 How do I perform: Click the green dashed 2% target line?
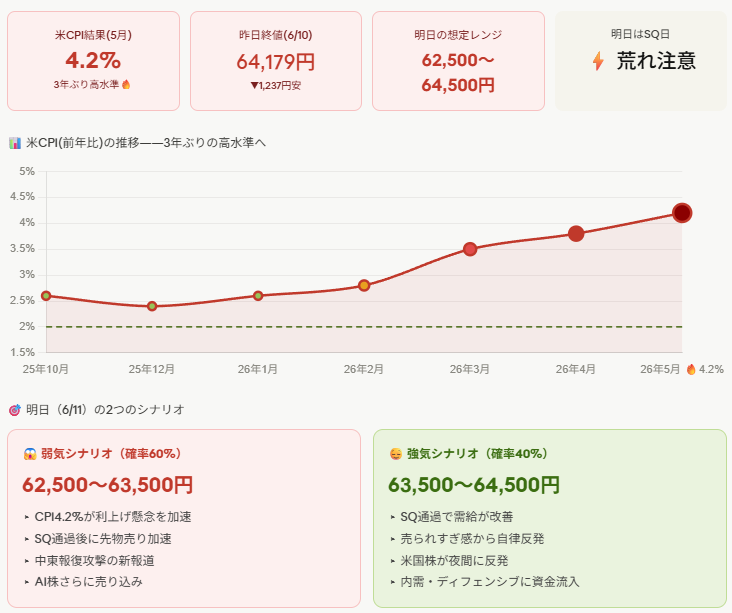click(x=364, y=327)
